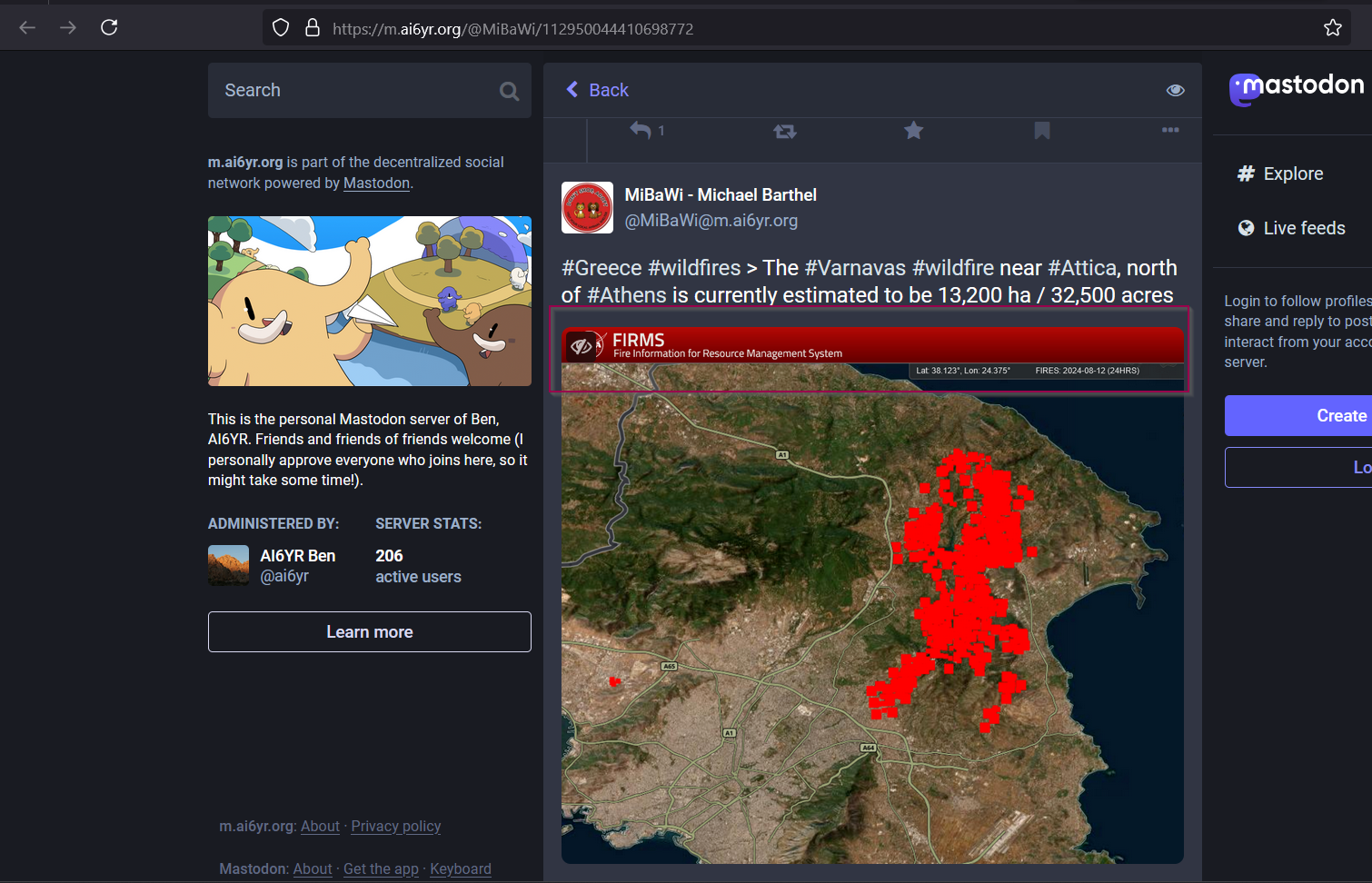
Task: Bookmark the post with the ribbon icon
Action: pos(1042,131)
